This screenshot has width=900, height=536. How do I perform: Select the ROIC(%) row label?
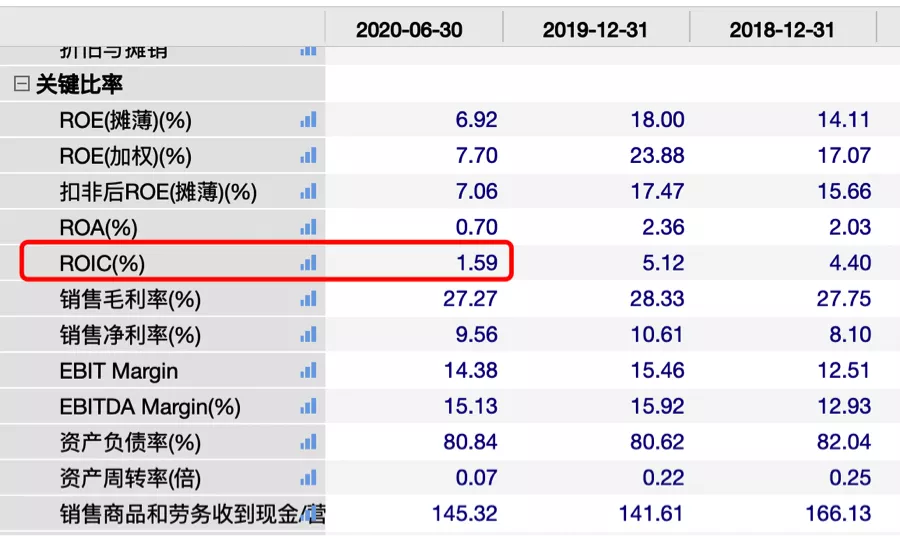[102, 263]
